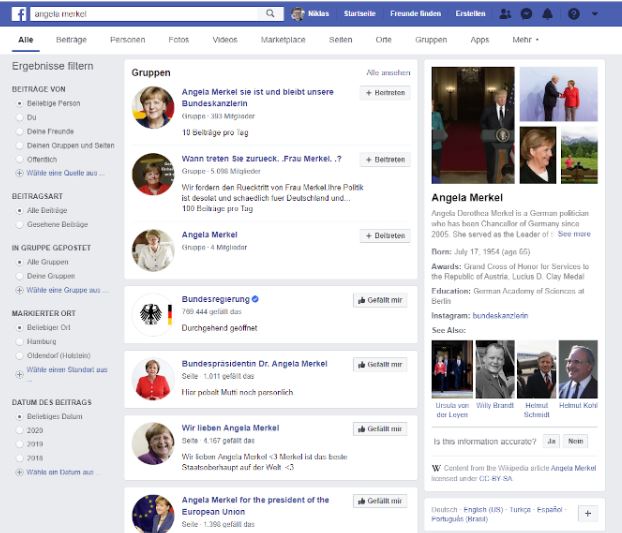Select 2019 date radio button
The height and width of the screenshot is (533, 622).
tap(19, 444)
